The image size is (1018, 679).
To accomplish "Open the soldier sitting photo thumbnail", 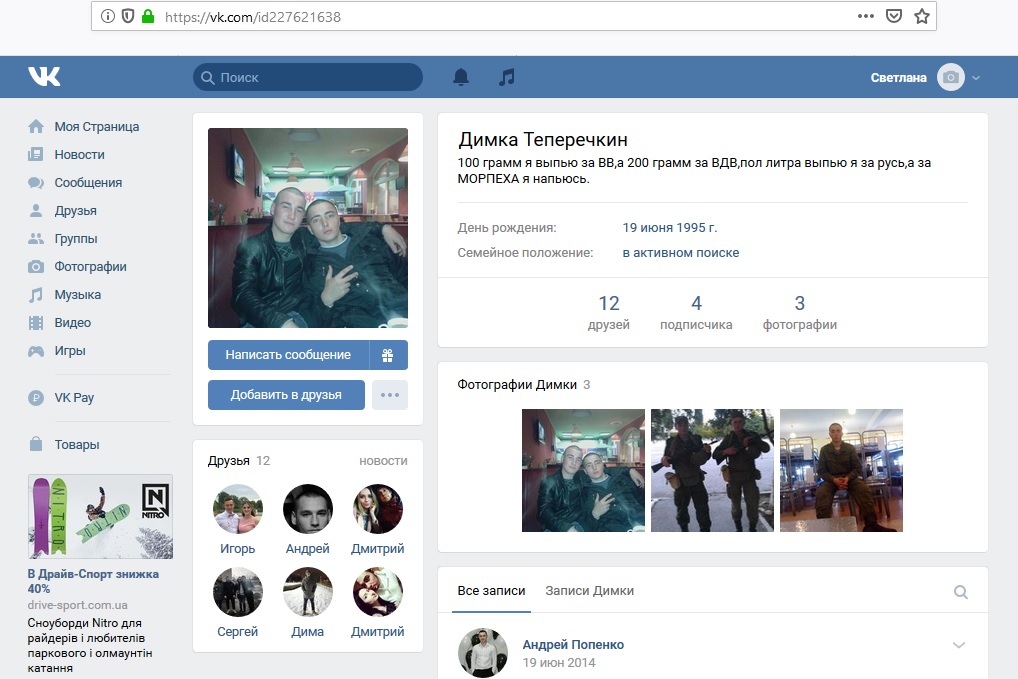I will point(841,470).
